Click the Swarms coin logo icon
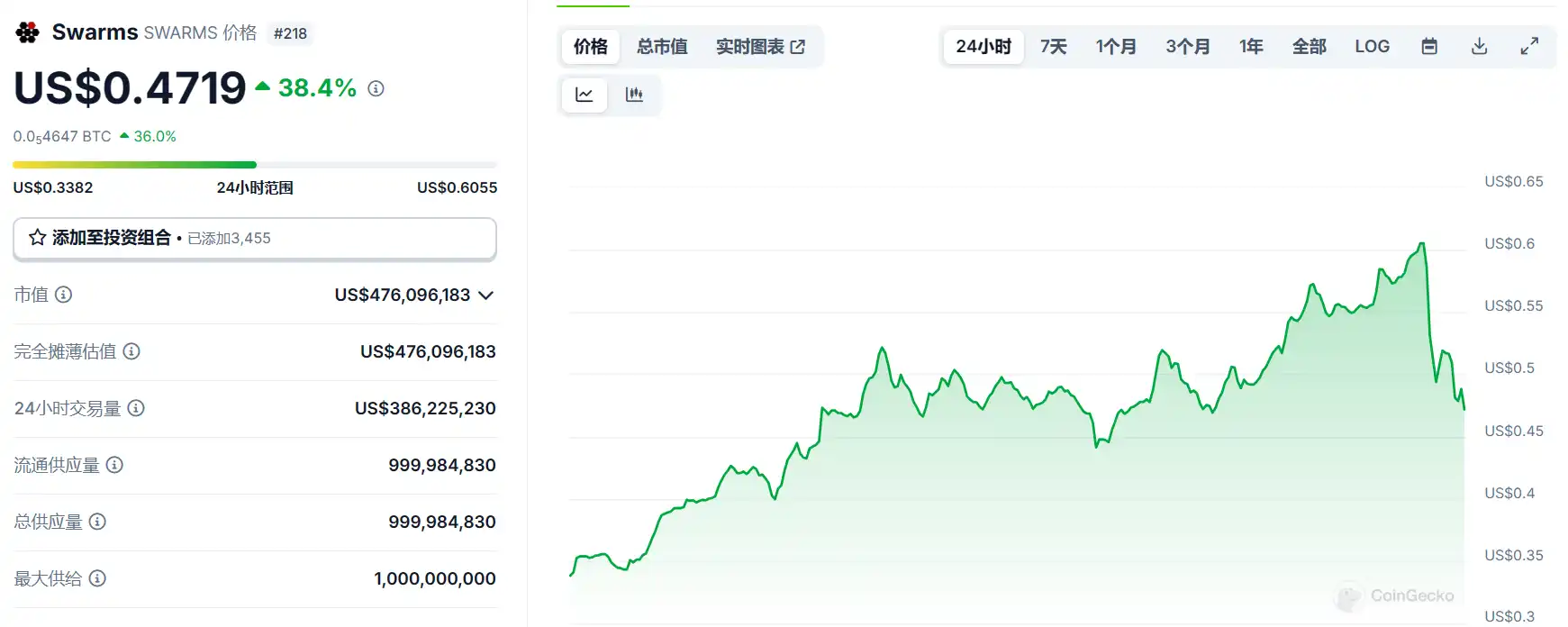 click(28, 32)
